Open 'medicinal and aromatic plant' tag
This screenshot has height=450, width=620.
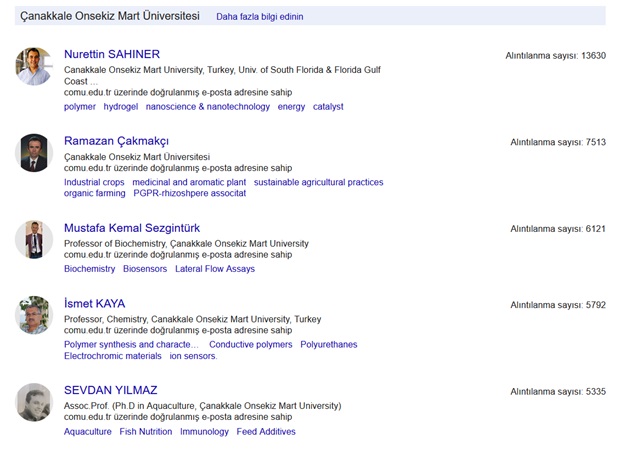pos(189,182)
